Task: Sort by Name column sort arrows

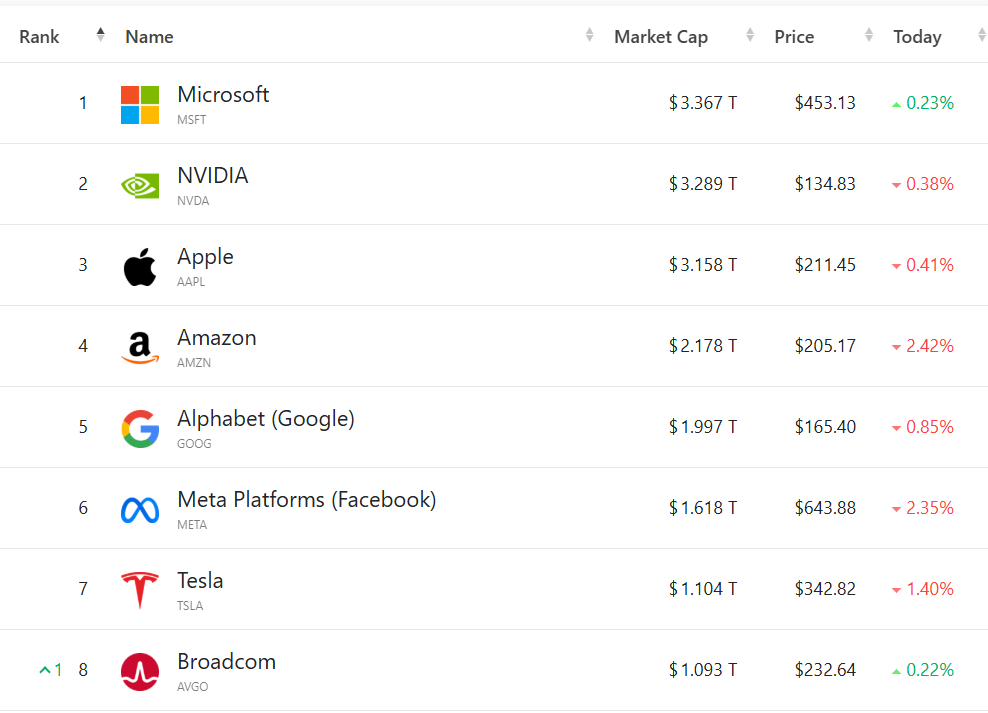Action: click(589, 36)
